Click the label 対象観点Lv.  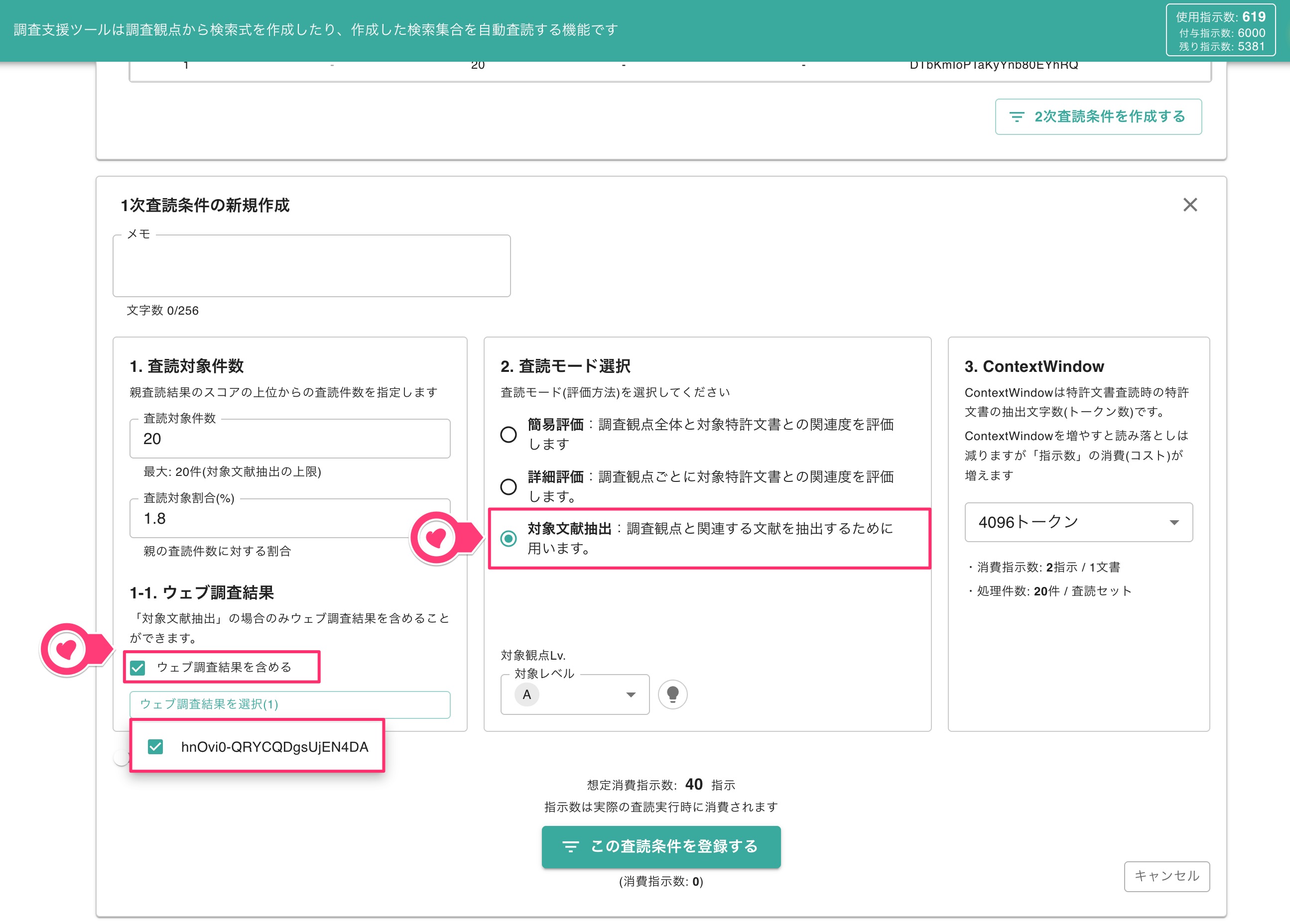[533, 655]
